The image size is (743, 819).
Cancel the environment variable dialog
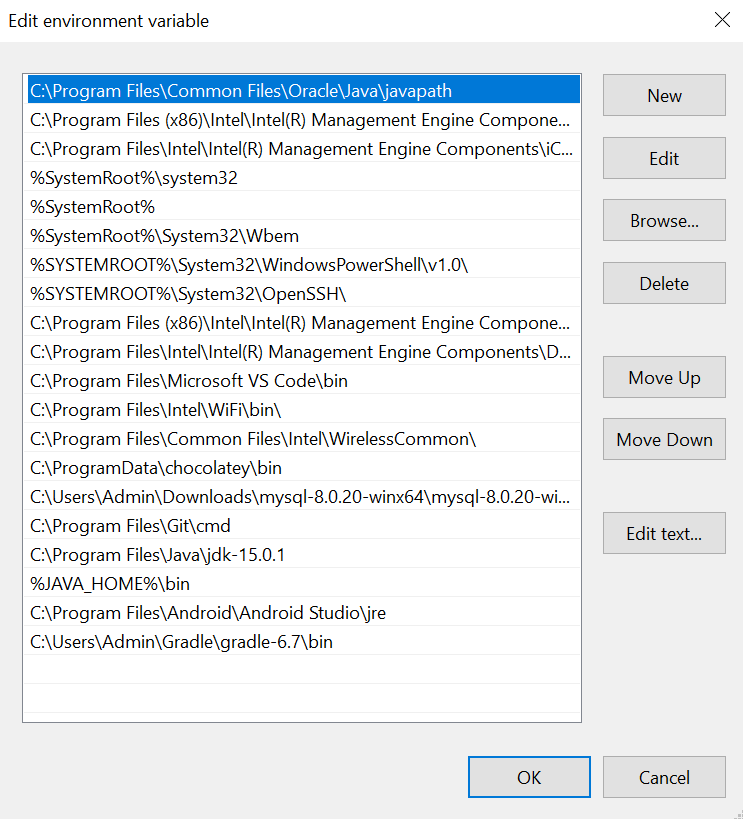pyautogui.click(x=664, y=777)
